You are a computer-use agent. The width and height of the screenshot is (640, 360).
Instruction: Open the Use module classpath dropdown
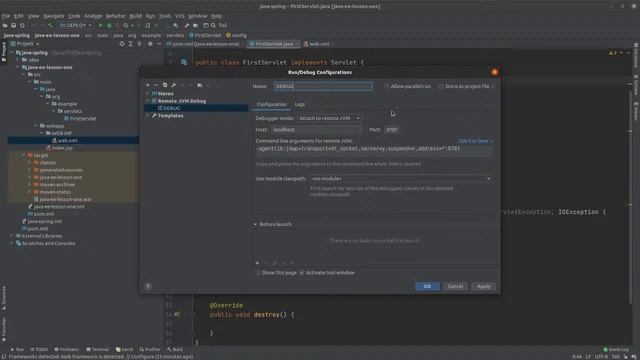[x=401, y=179]
